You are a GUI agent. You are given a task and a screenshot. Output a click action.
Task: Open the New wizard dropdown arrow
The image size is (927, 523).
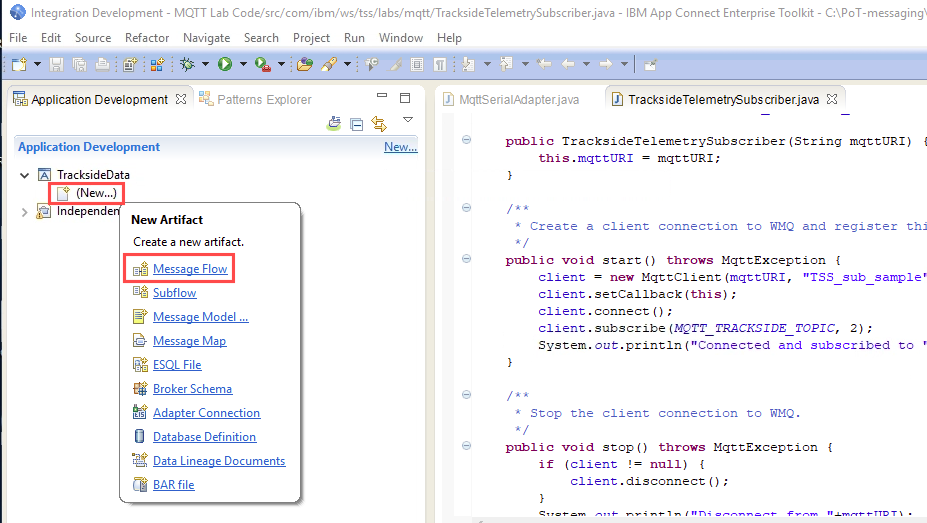[37, 64]
